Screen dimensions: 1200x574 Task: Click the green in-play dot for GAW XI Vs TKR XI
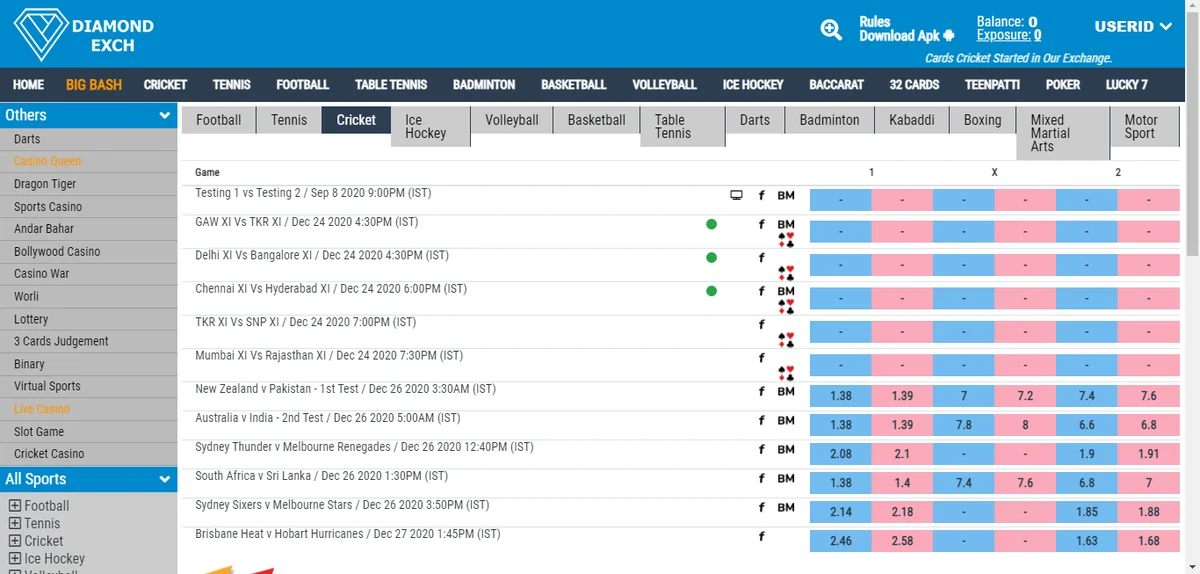point(711,224)
